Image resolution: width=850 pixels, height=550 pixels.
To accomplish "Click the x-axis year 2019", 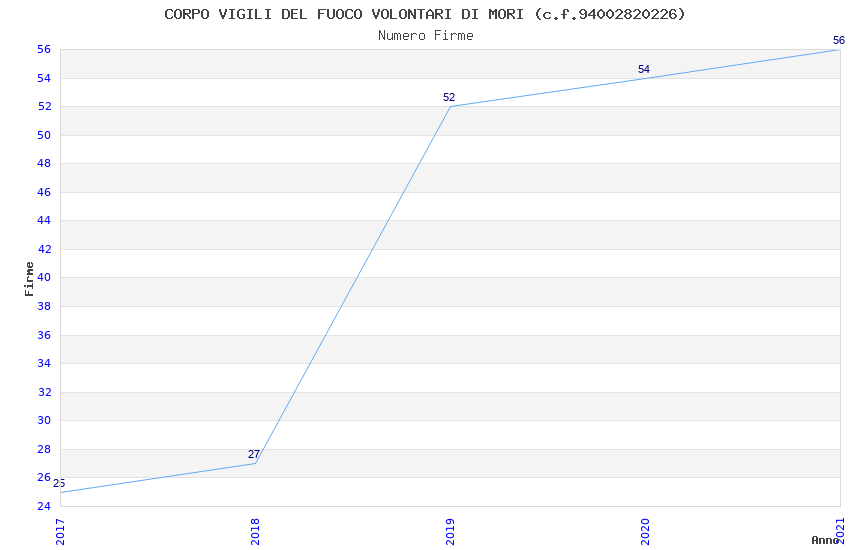I will click(x=450, y=532).
